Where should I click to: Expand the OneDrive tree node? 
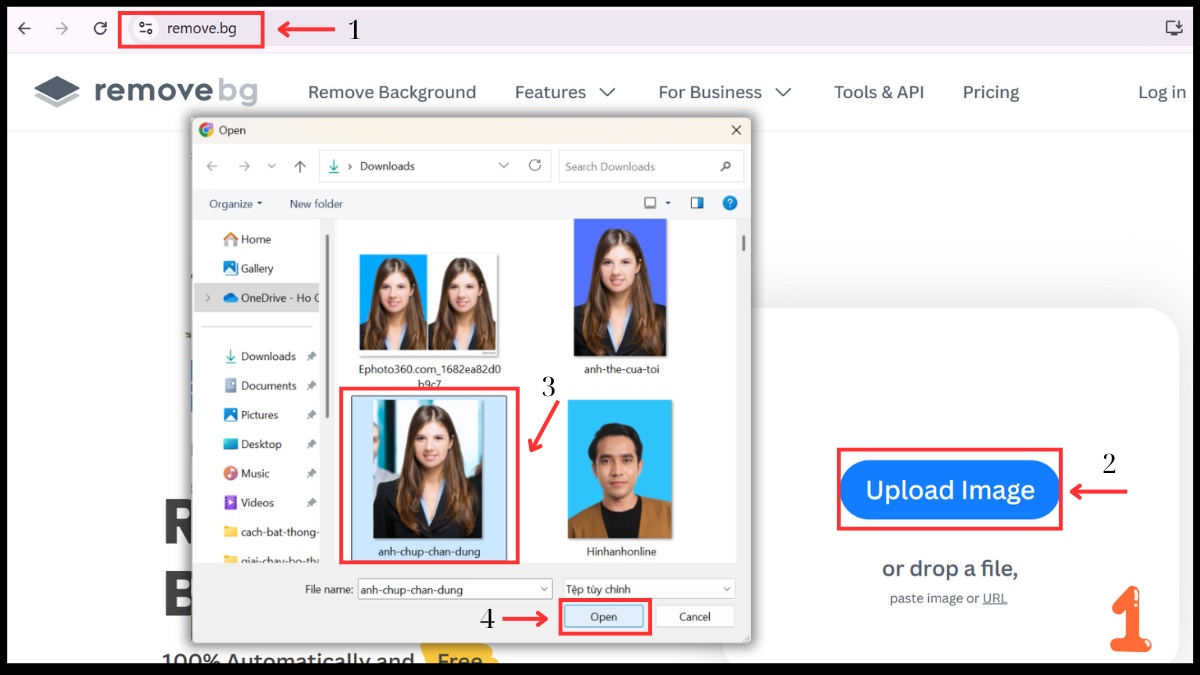[208, 298]
